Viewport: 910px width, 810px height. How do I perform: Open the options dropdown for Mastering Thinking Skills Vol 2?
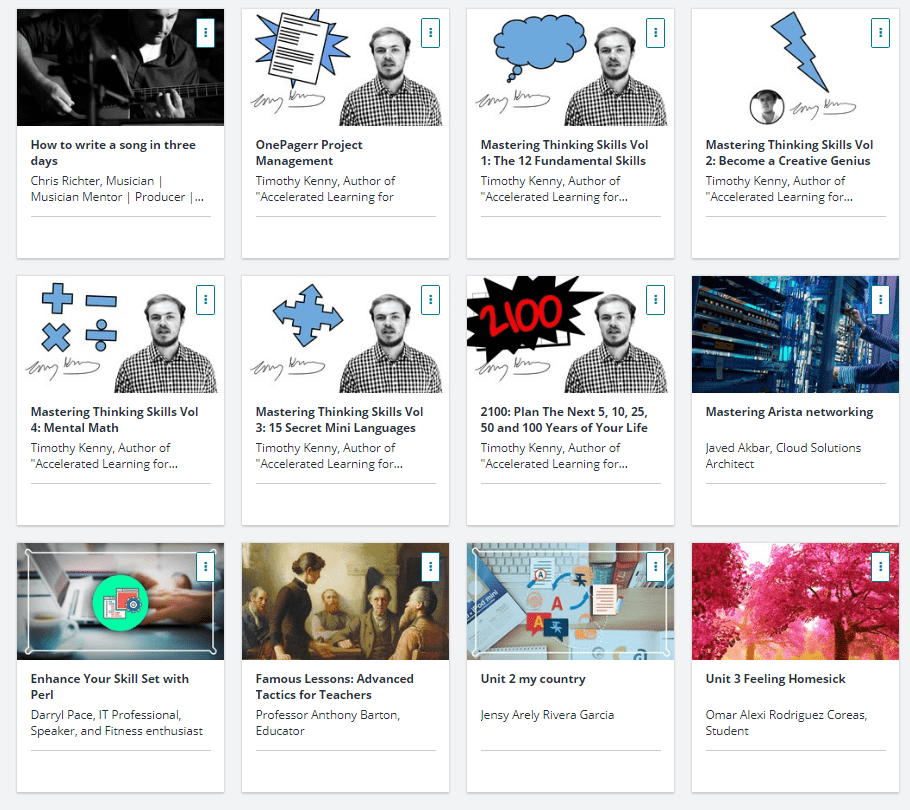880,32
